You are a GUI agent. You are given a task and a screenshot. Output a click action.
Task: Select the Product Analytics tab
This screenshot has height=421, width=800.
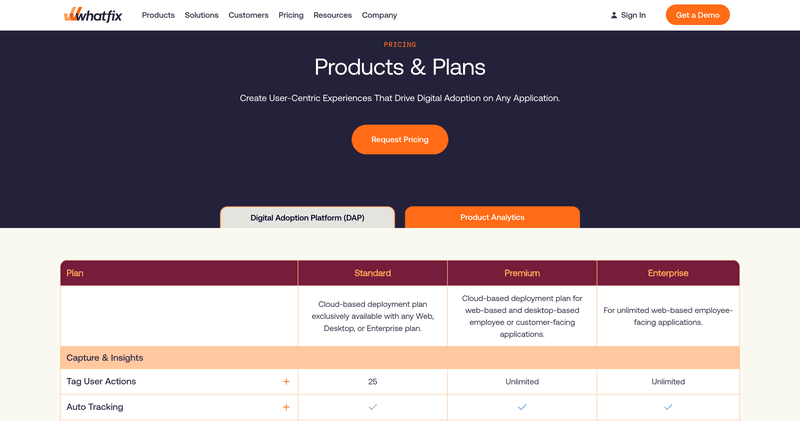point(492,217)
